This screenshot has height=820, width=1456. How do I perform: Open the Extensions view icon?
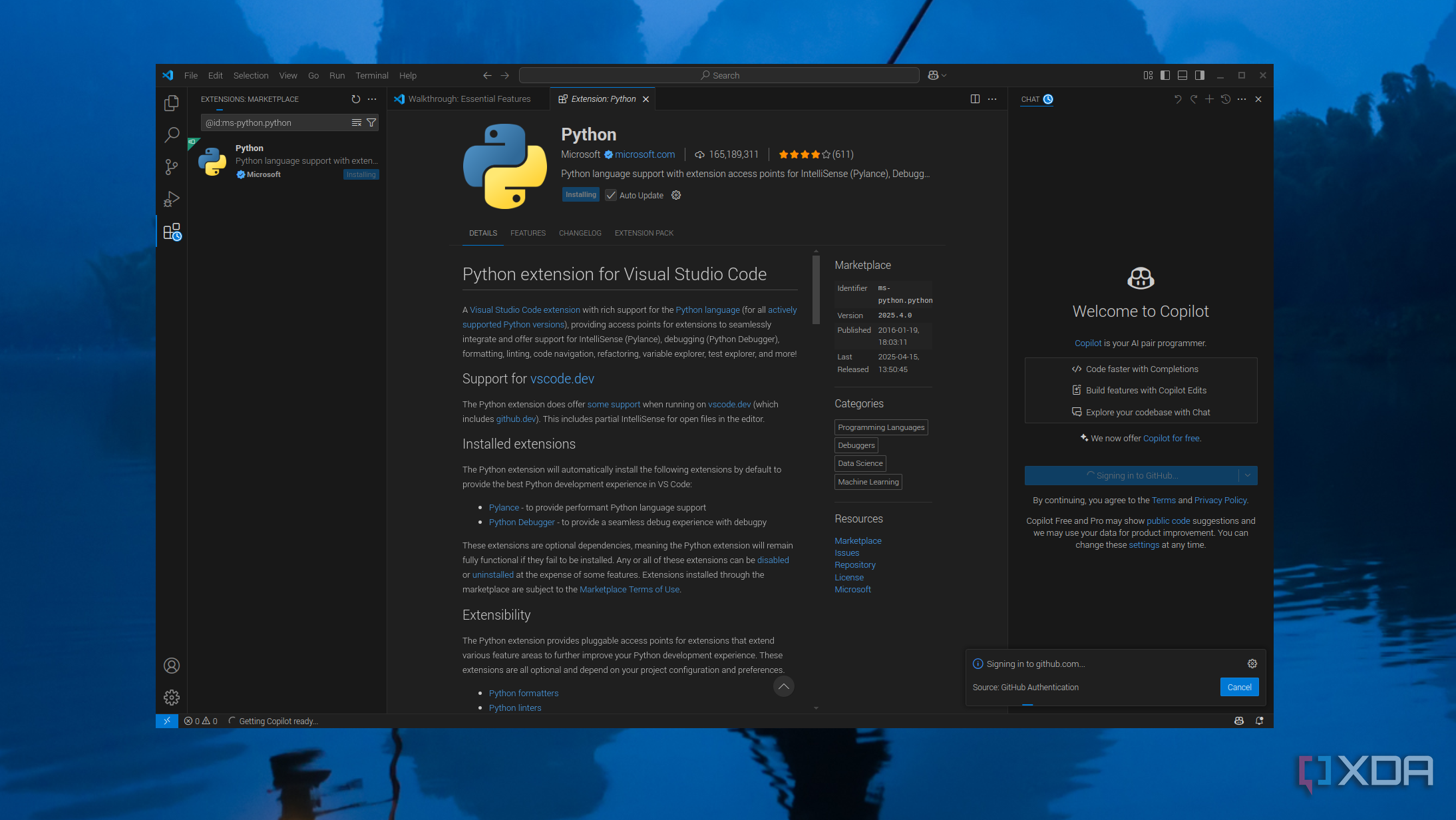(172, 232)
